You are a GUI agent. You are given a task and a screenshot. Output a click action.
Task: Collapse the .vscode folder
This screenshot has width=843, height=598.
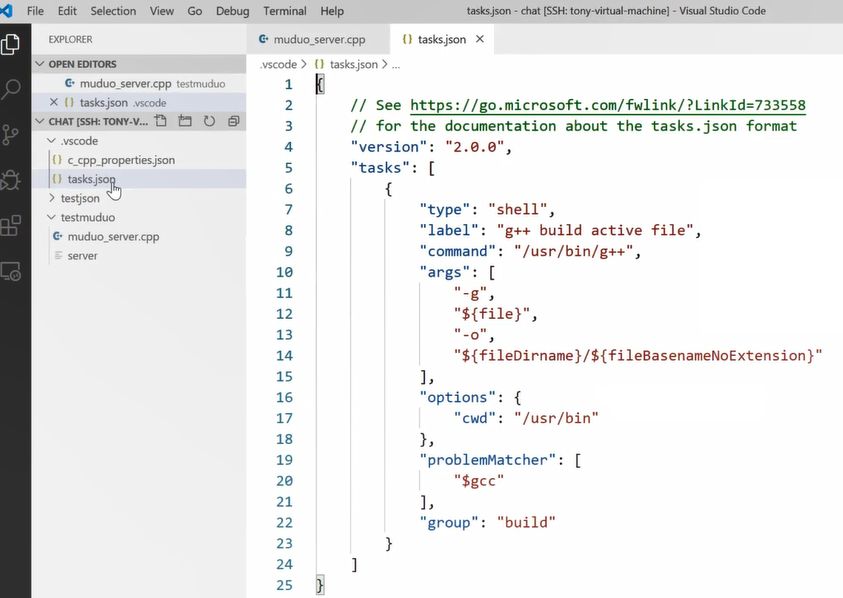tap(79, 141)
